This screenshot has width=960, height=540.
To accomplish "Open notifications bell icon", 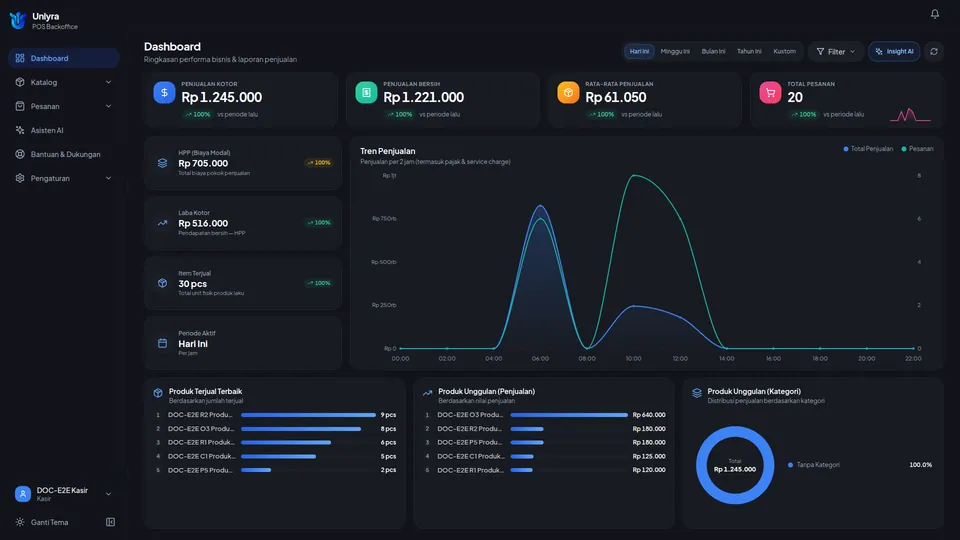I will 934,13.
